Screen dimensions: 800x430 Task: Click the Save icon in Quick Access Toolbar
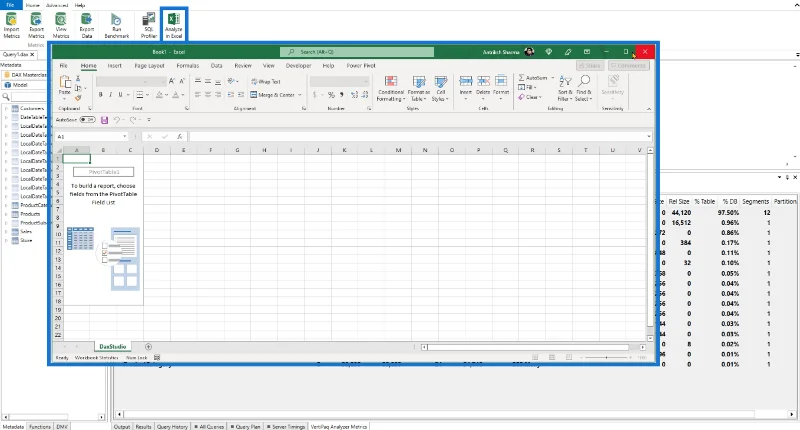105,120
